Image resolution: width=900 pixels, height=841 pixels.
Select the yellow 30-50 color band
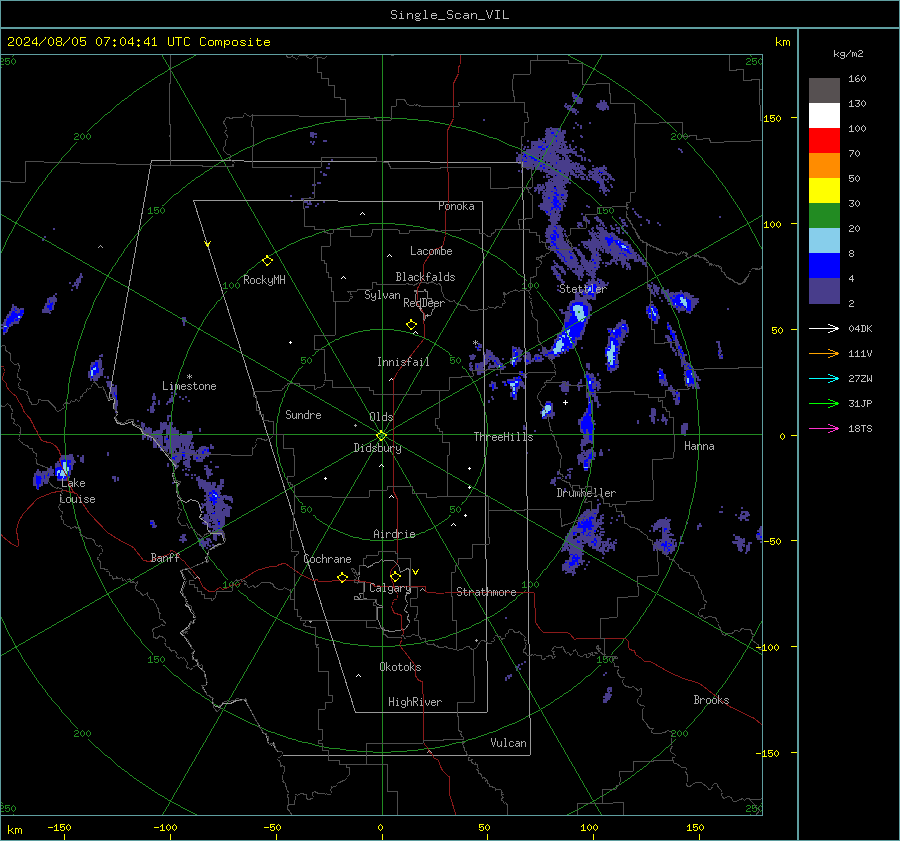pyautogui.click(x=824, y=191)
